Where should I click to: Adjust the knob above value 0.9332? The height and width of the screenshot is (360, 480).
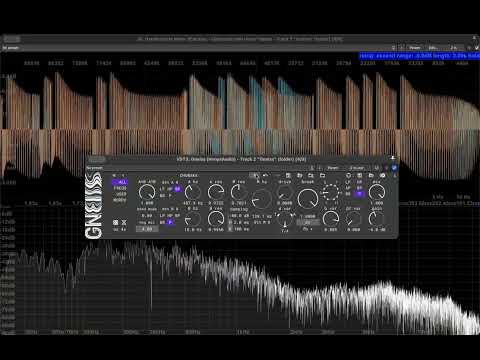pyautogui.click(x=216, y=192)
